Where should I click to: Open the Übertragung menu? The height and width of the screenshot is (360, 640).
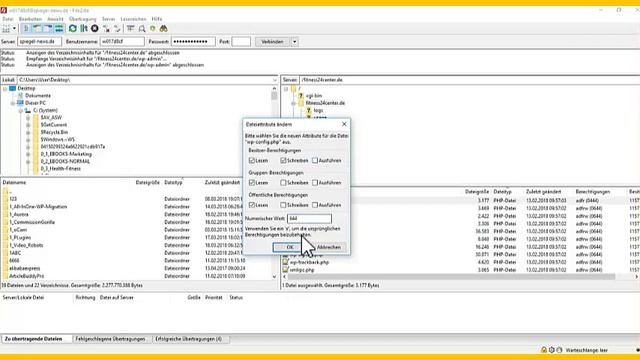pos(82,19)
